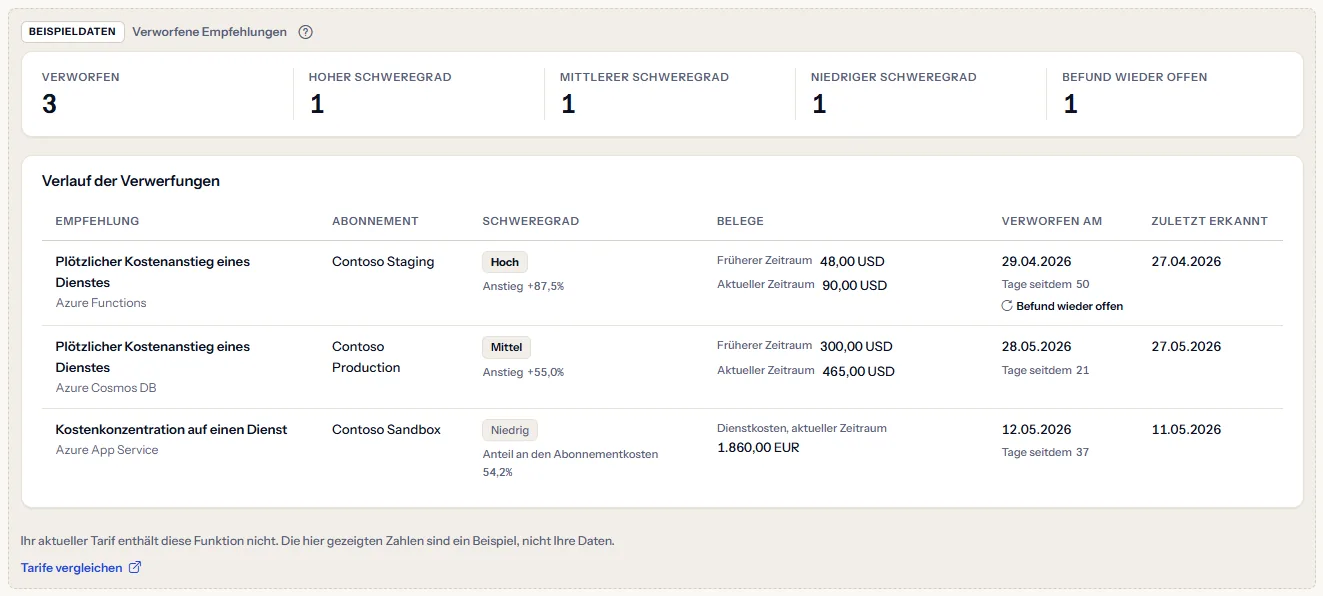Select the EMPFEHLUNG column header
This screenshot has width=1323, height=596.
point(97,221)
